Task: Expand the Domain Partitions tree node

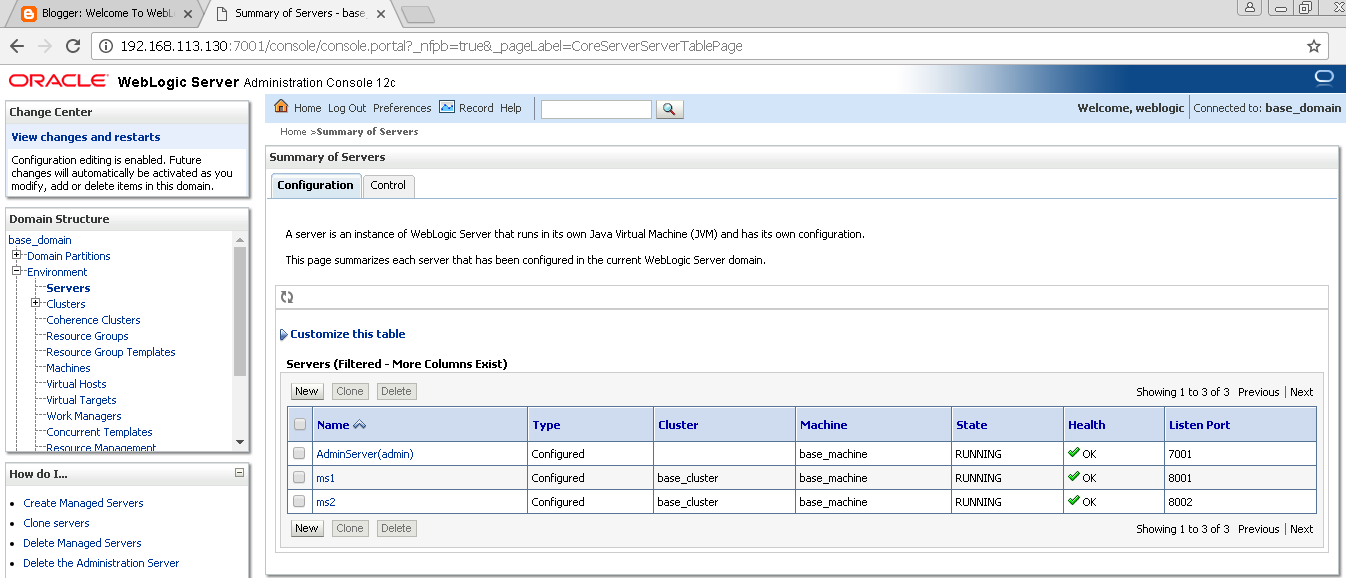Action: [17, 255]
